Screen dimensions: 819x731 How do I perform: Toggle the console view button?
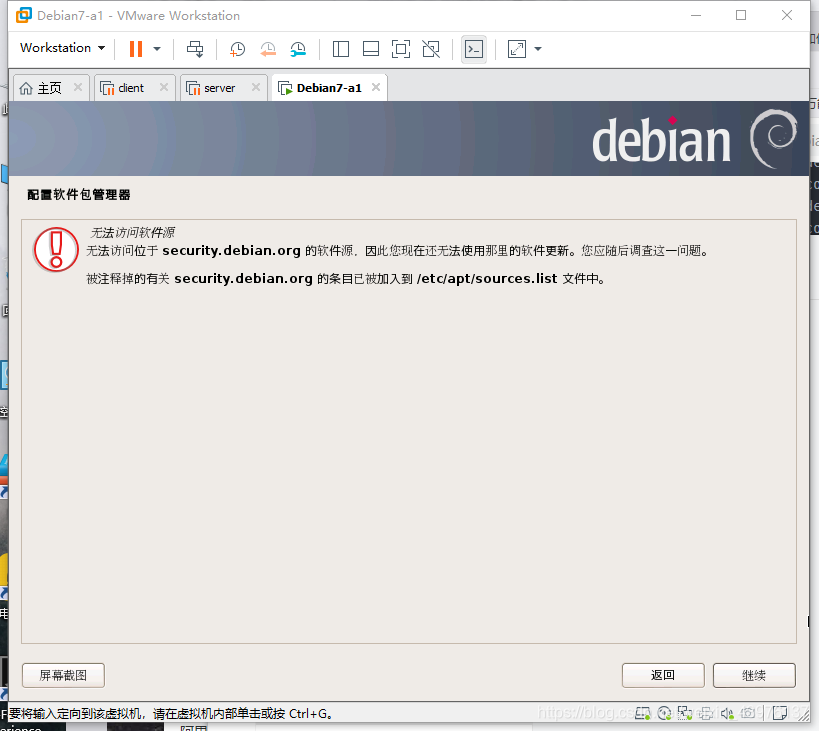pos(474,49)
